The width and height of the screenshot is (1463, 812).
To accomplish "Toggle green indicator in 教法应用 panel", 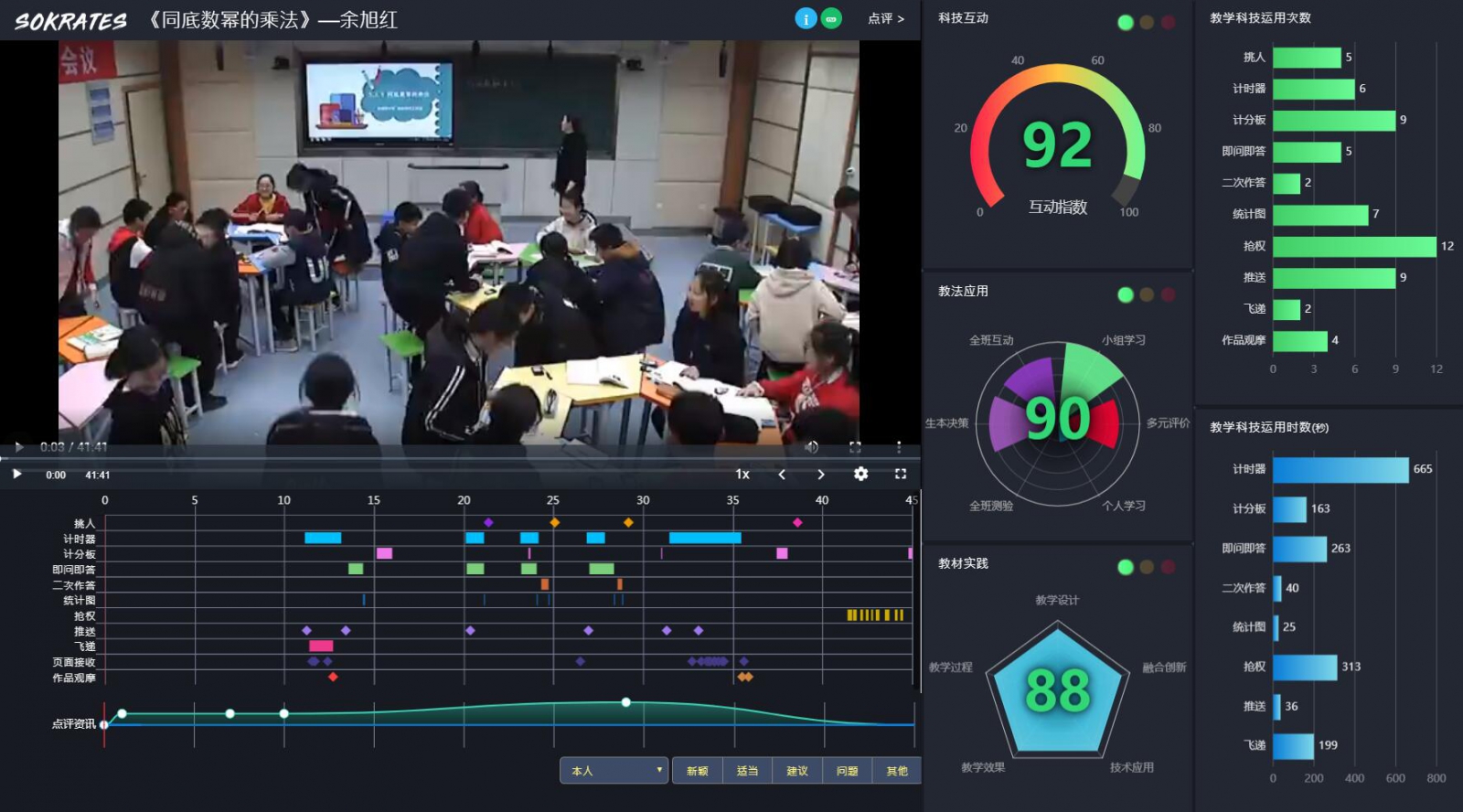I will tap(1126, 294).
